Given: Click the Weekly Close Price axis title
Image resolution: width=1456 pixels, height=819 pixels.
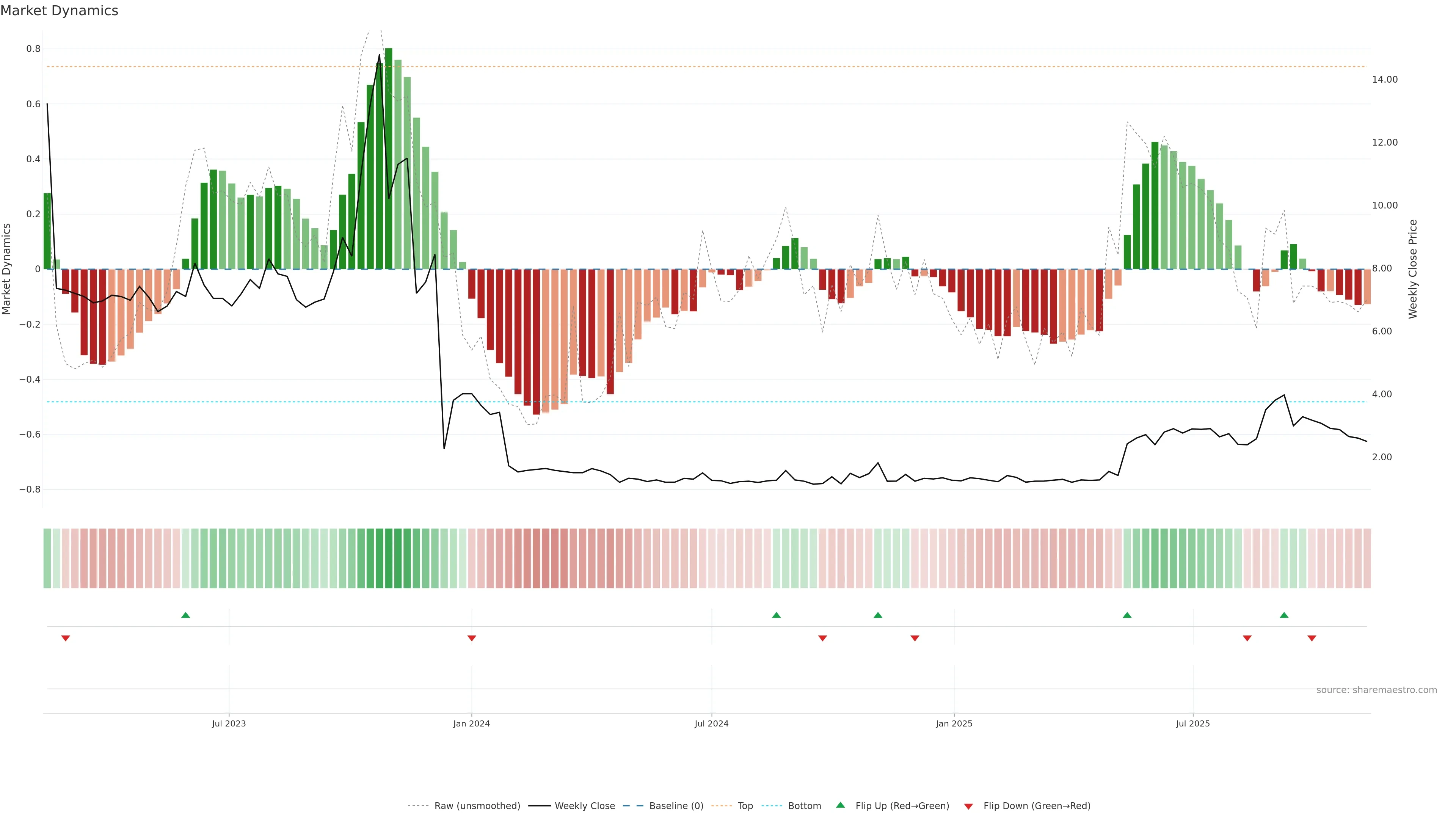Looking at the screenshot, I should click(1413, 269).
